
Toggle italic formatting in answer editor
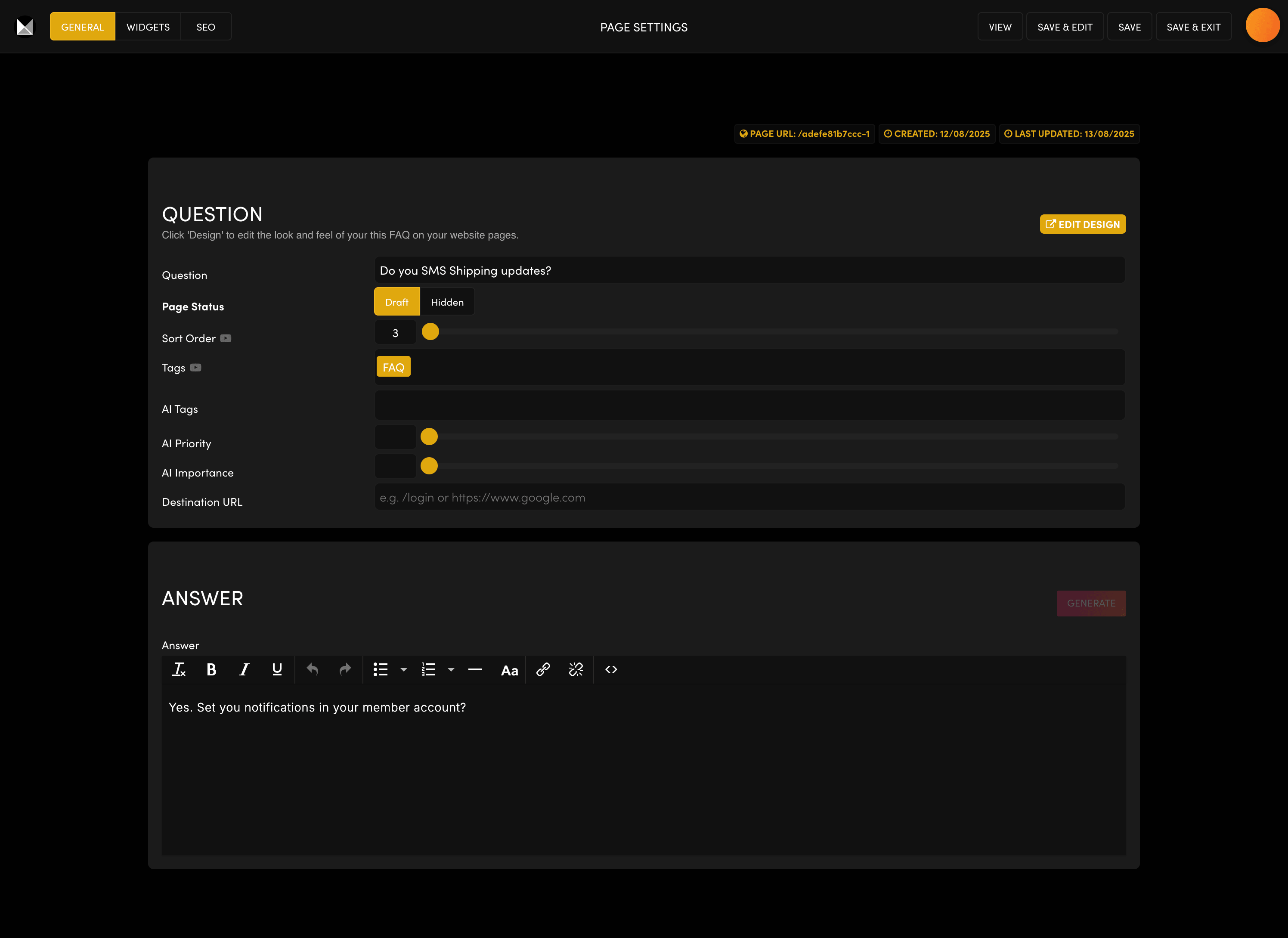(244, 669)
